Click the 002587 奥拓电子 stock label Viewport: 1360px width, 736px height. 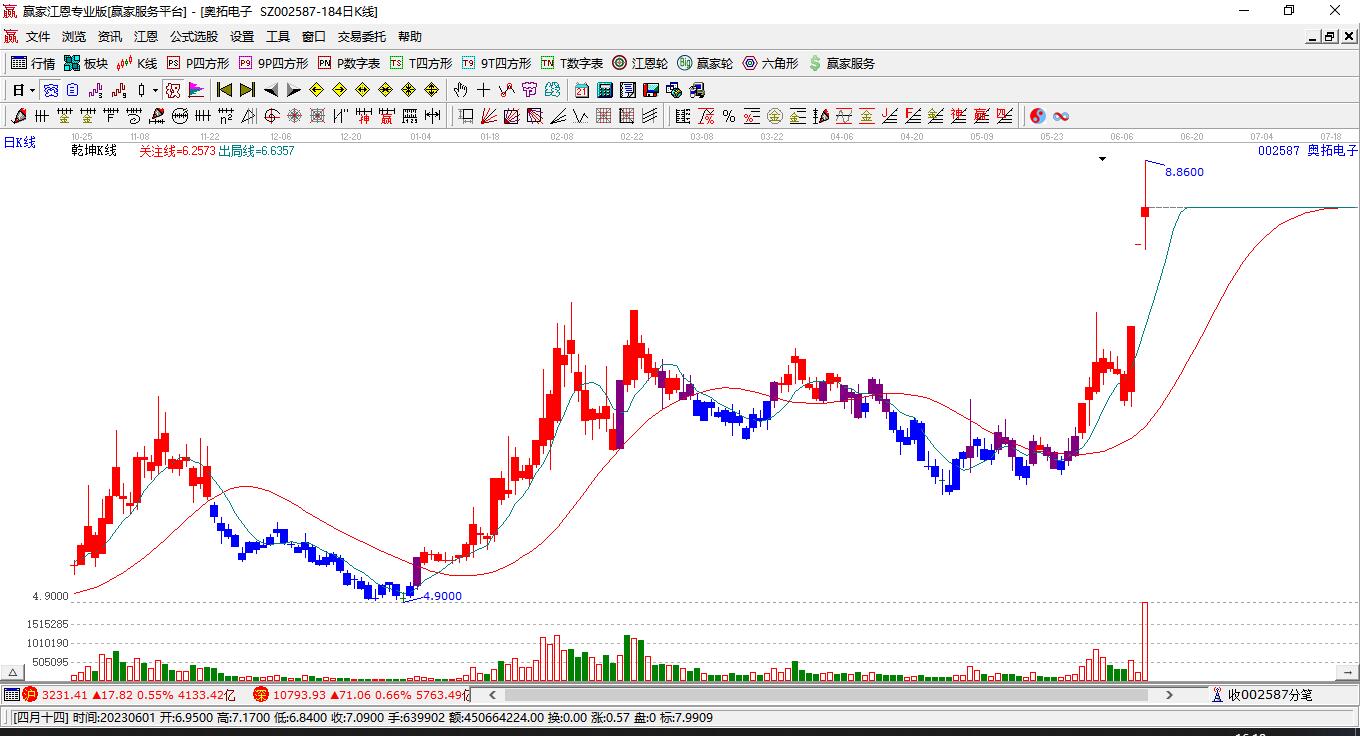(1308, 151)
